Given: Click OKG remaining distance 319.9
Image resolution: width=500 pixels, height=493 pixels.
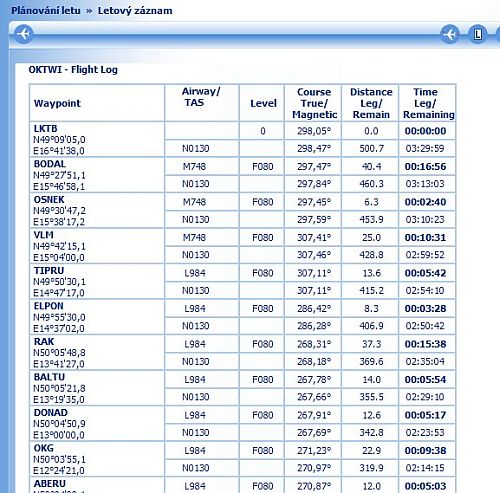Looking at the screenshot, I should click(x=371, y=468).
